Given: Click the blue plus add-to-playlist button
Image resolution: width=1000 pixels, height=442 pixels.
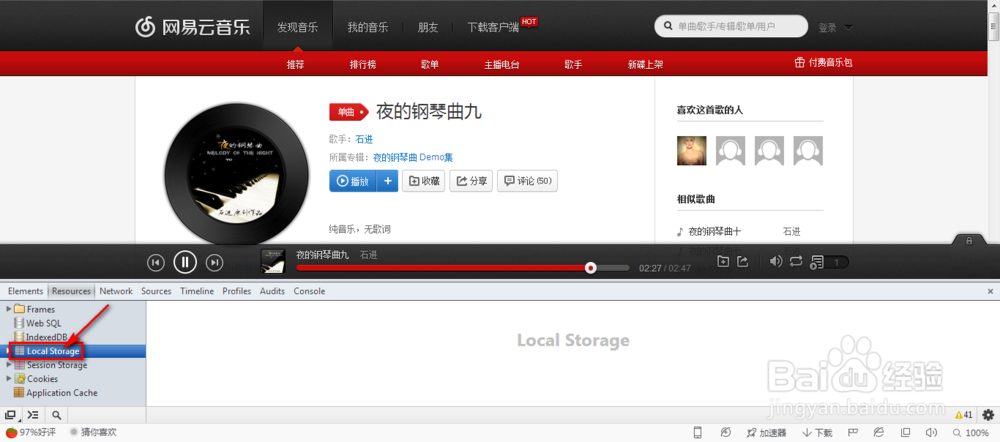Looking at the screenshot, I should tap(387, 181).
